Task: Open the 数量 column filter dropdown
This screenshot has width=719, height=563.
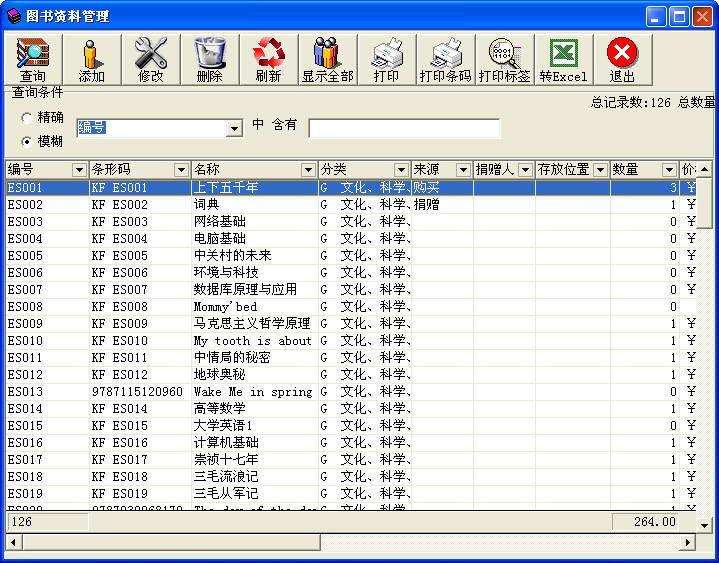Action: pos(669,170)
